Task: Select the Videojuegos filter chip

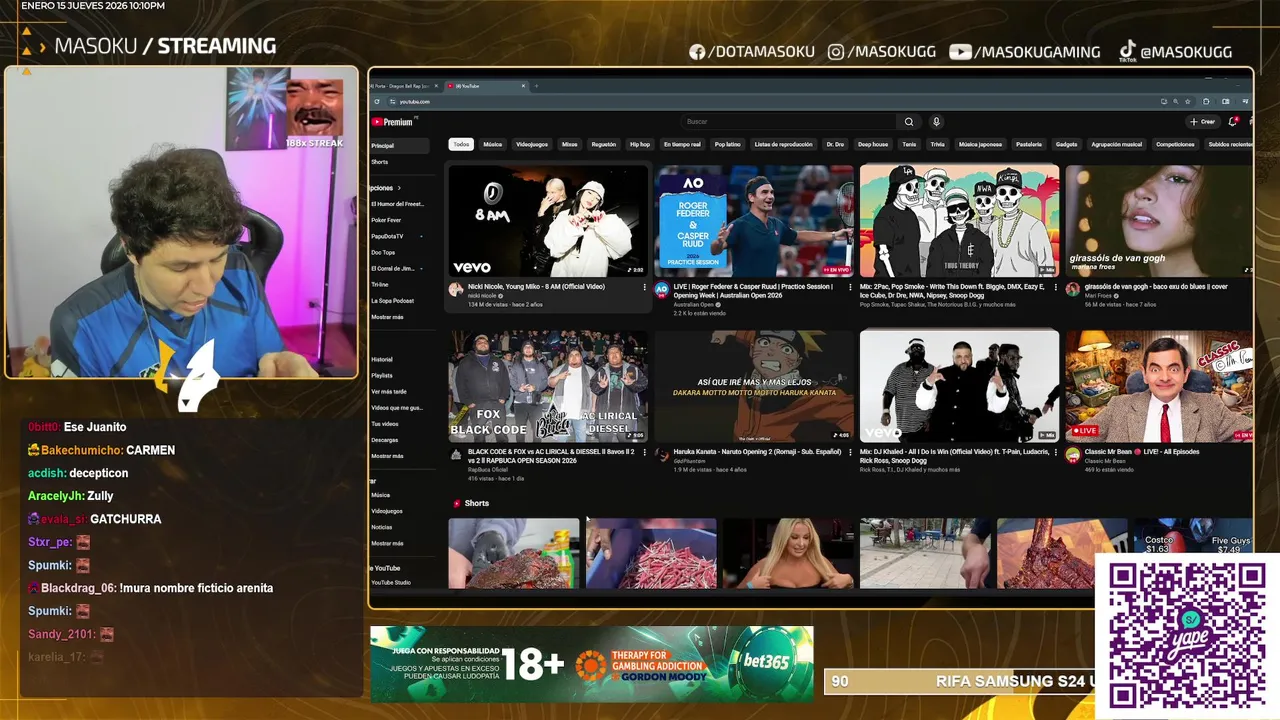Action: tap(532, 144)
